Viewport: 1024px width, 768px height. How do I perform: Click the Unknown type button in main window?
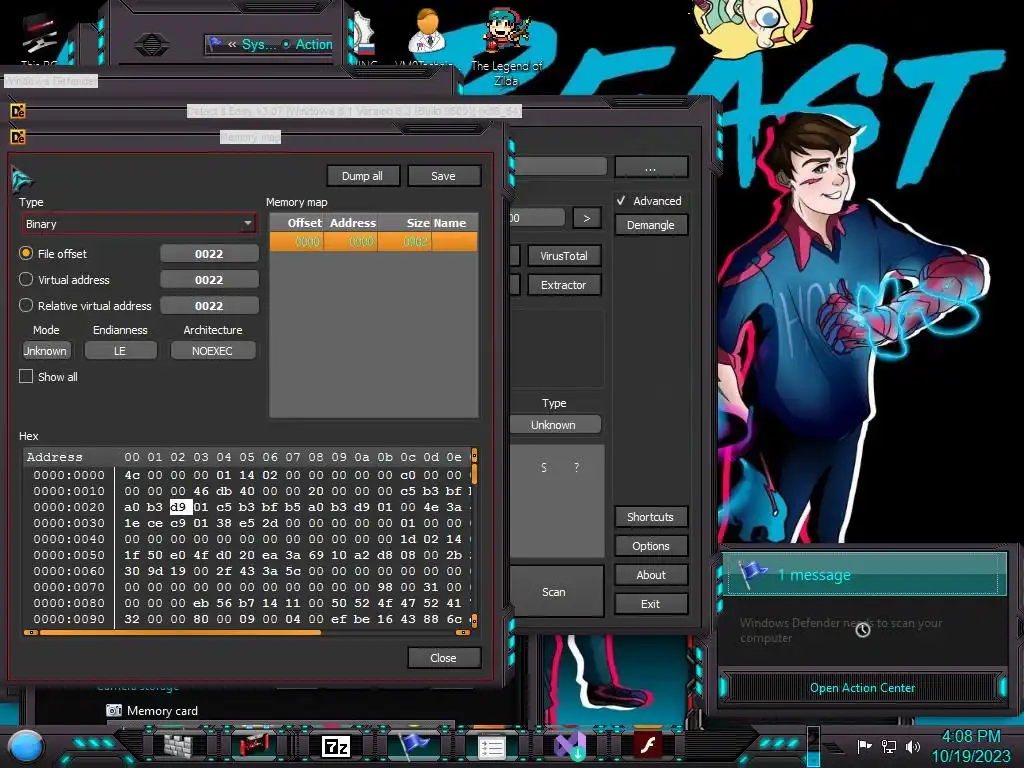pos(554,424)
